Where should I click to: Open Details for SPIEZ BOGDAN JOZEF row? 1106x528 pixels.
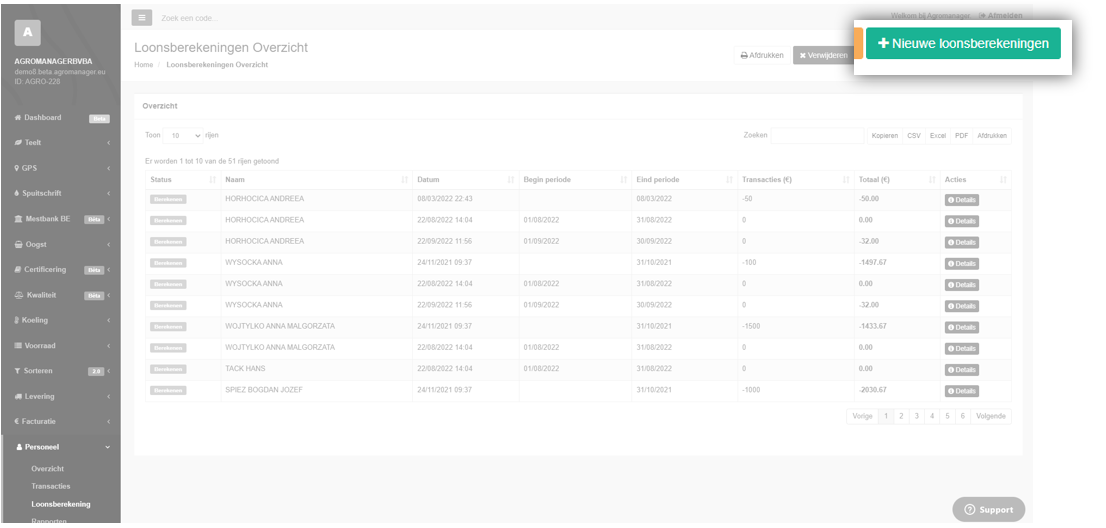click(x=961, y=391)
